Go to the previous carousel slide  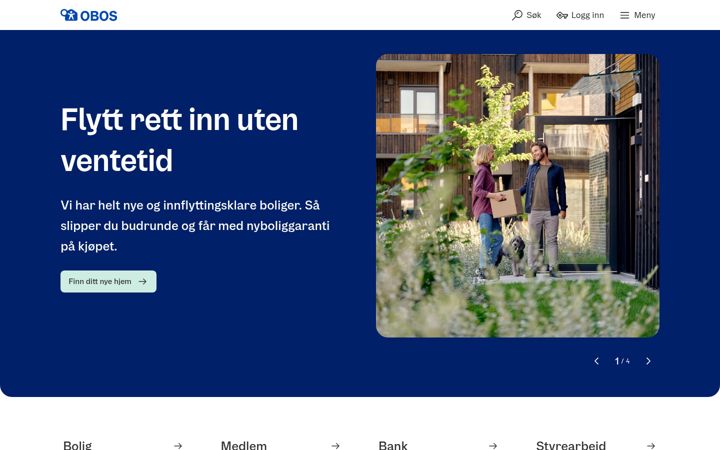(596, 361)
